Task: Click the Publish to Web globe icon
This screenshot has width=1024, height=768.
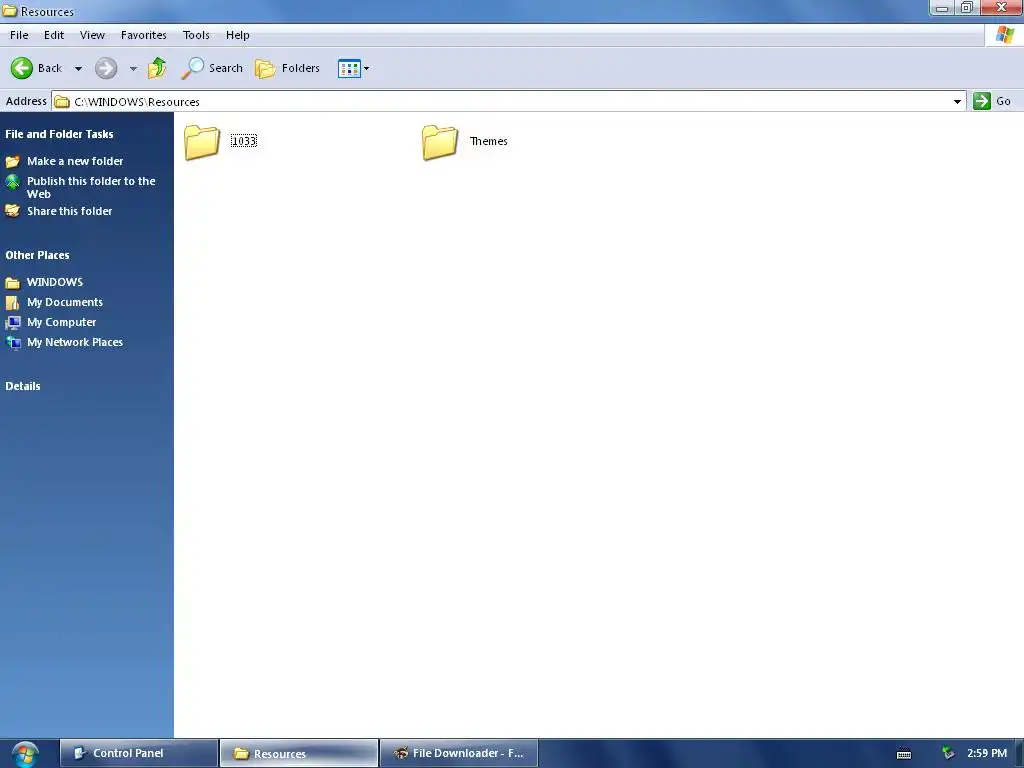Action: (x=12, y=182)
